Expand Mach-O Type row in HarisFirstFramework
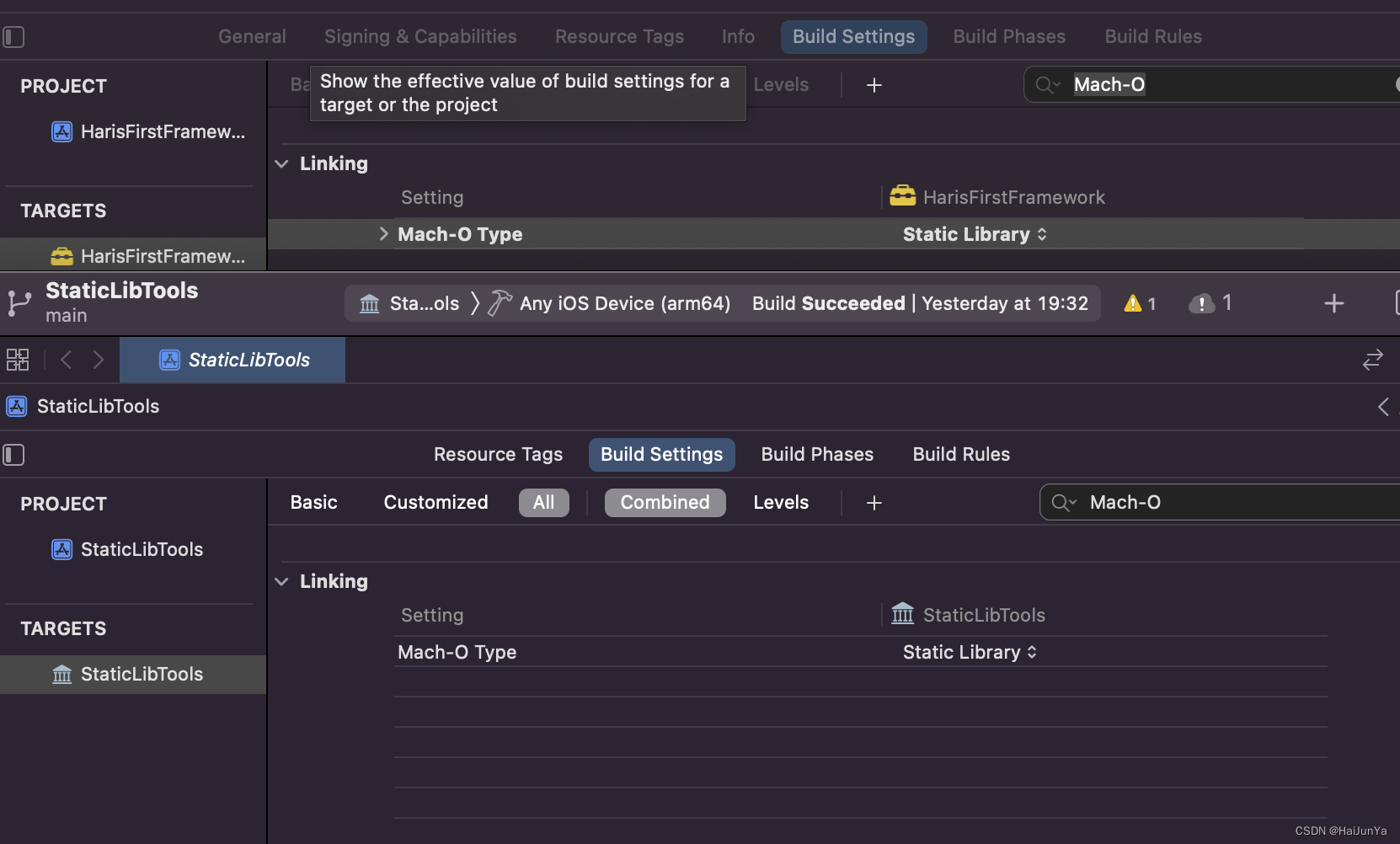Viewport: 1400px width, 844px height. point(383,234)
